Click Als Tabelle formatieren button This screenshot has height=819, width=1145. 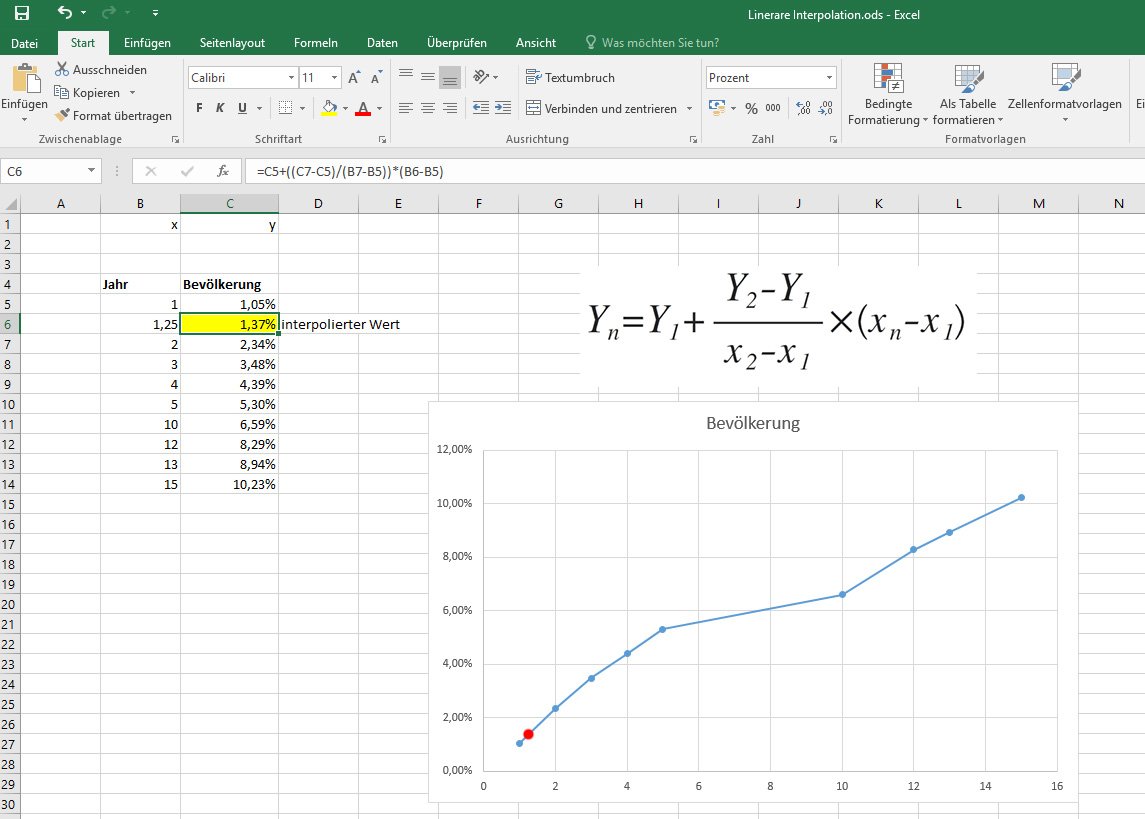point(967,95)
